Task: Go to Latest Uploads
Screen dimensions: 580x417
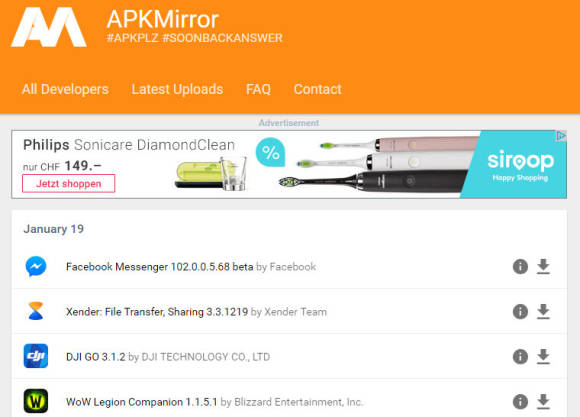Action: pos(177,89)
